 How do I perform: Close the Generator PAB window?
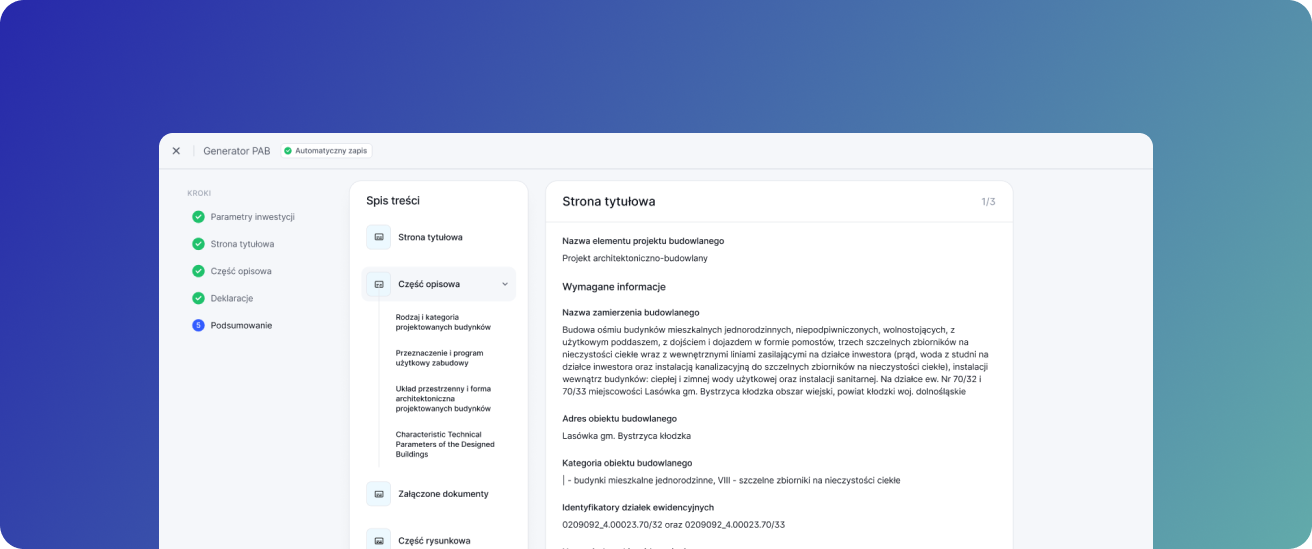176,151
